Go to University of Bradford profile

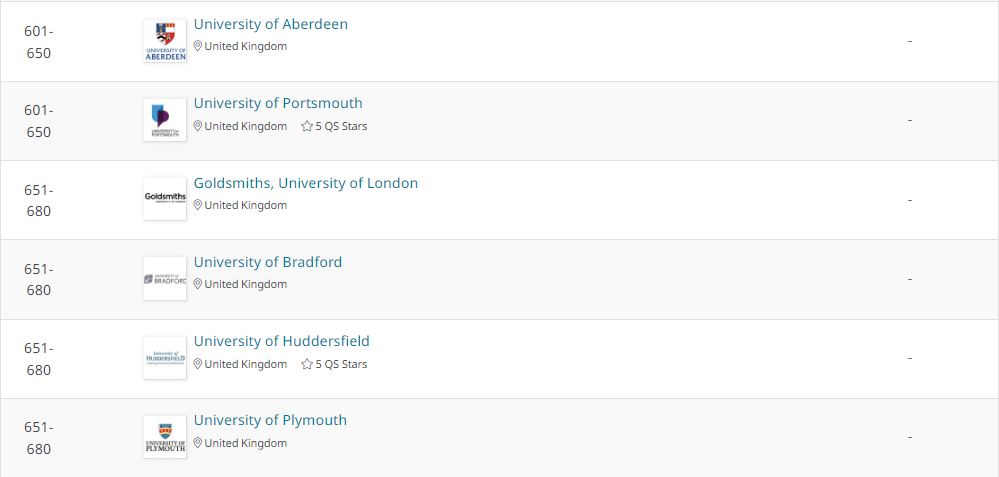point(268,262)
